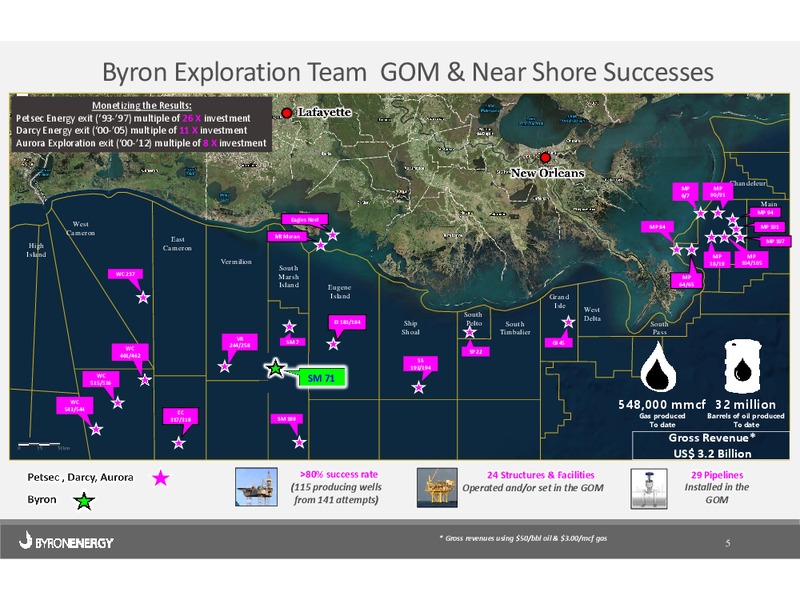The image size is (800, 600).
Task: Select the magenta star under WC 237
Action: [143, 297]
